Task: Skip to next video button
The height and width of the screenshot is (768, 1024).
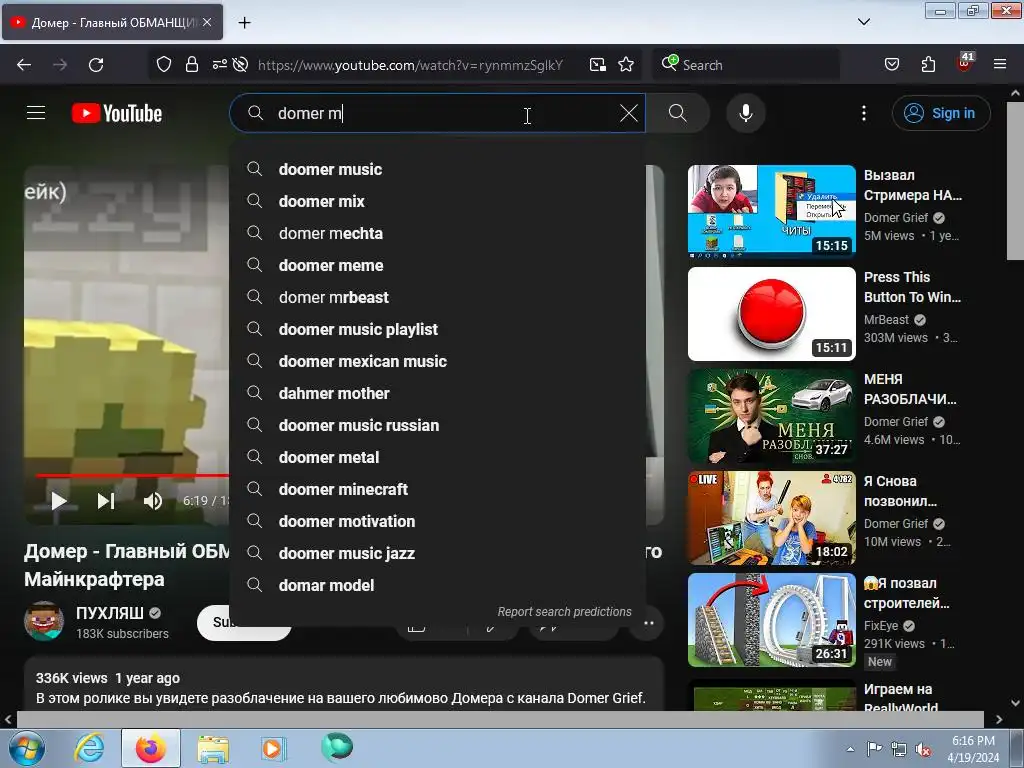Action: [106, 501]
